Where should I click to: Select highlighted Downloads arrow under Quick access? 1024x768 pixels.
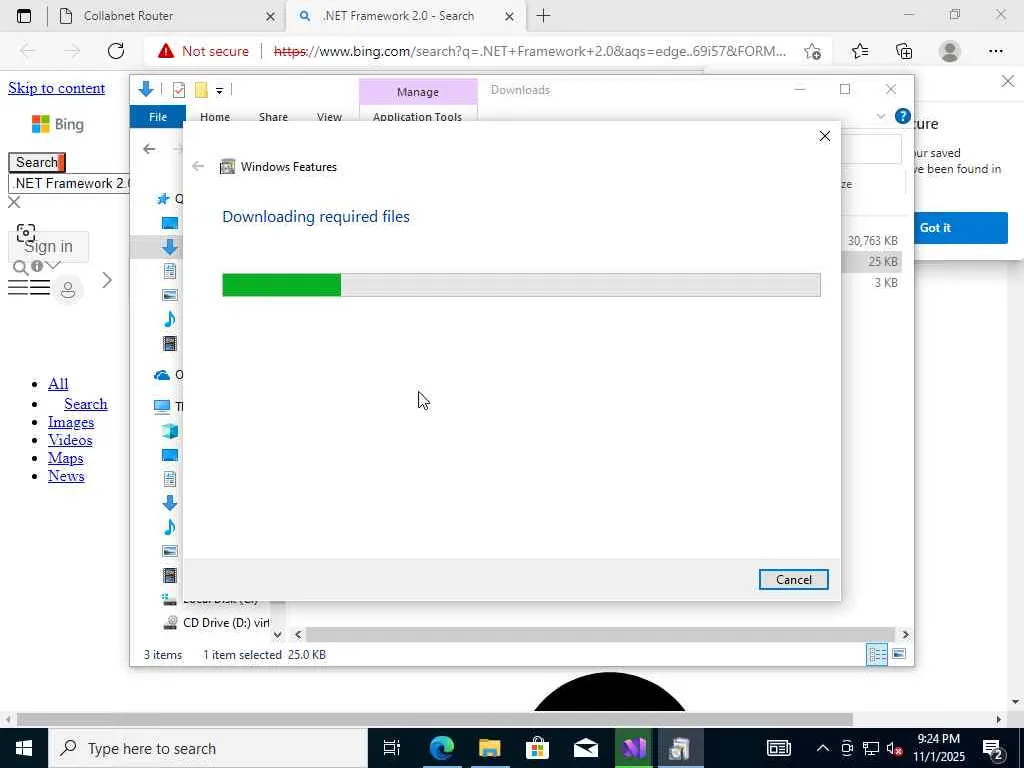click(x=169, y=246)
